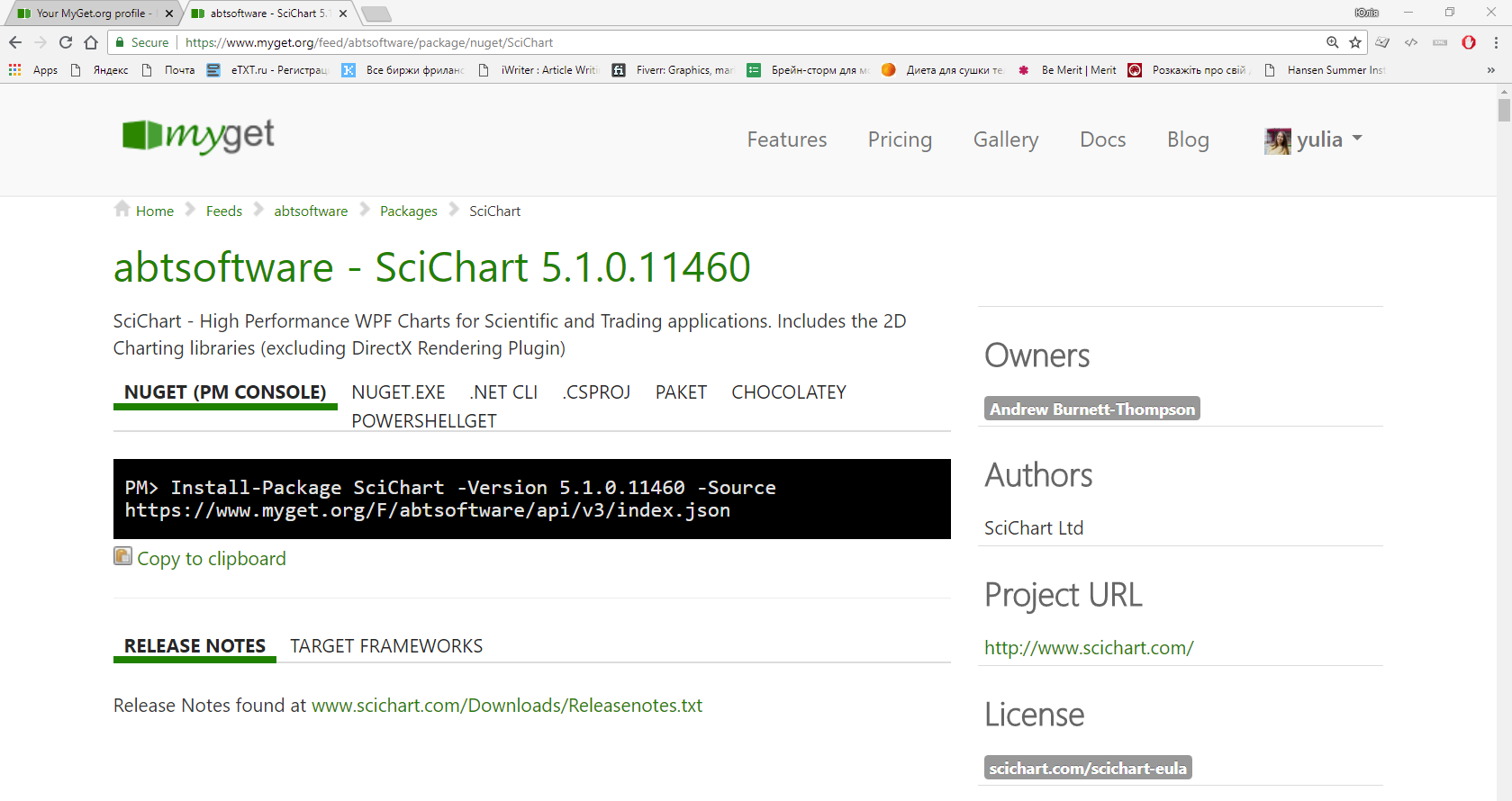Open the Docs page
Image resolution: width=1512 pixels, height=801 pixels.
click(1103, 139)
